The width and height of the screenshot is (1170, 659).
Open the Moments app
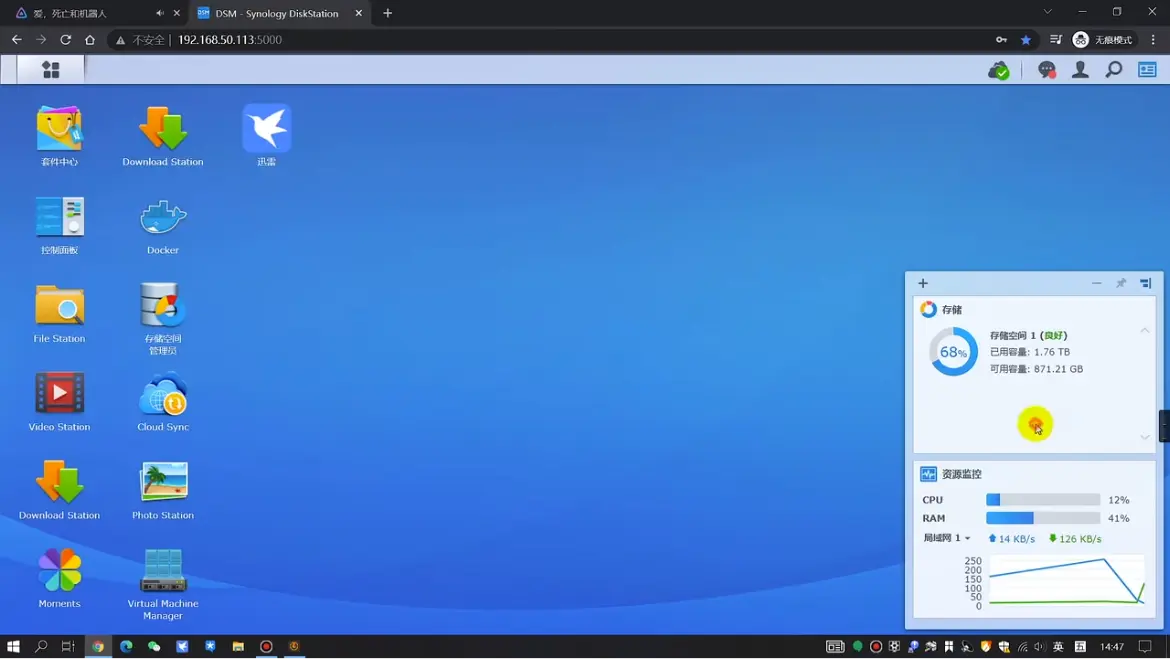pos(59,571)
